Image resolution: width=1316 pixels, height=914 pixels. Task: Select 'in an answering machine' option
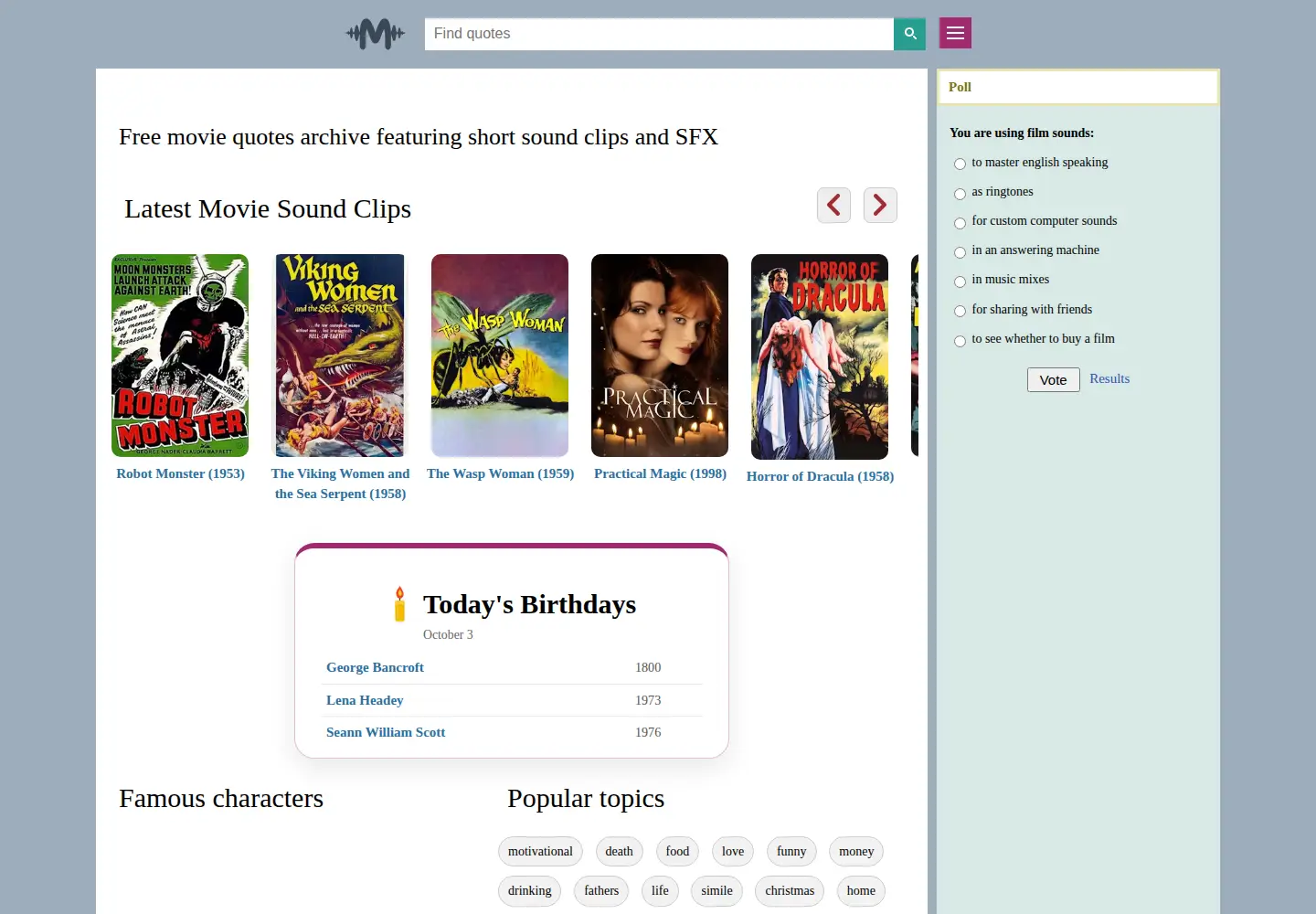[960, 251]
